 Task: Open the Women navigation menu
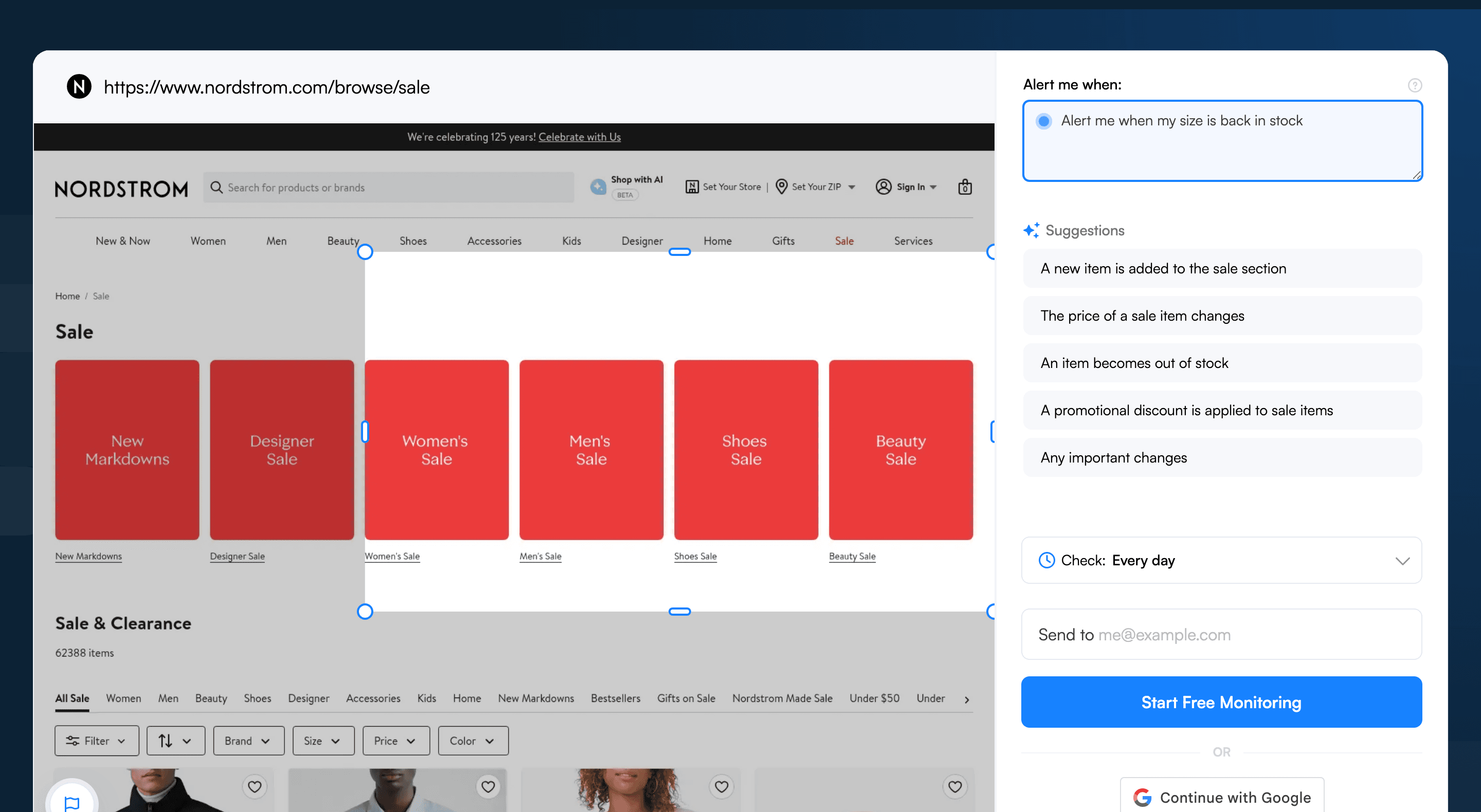coord(208,241)
